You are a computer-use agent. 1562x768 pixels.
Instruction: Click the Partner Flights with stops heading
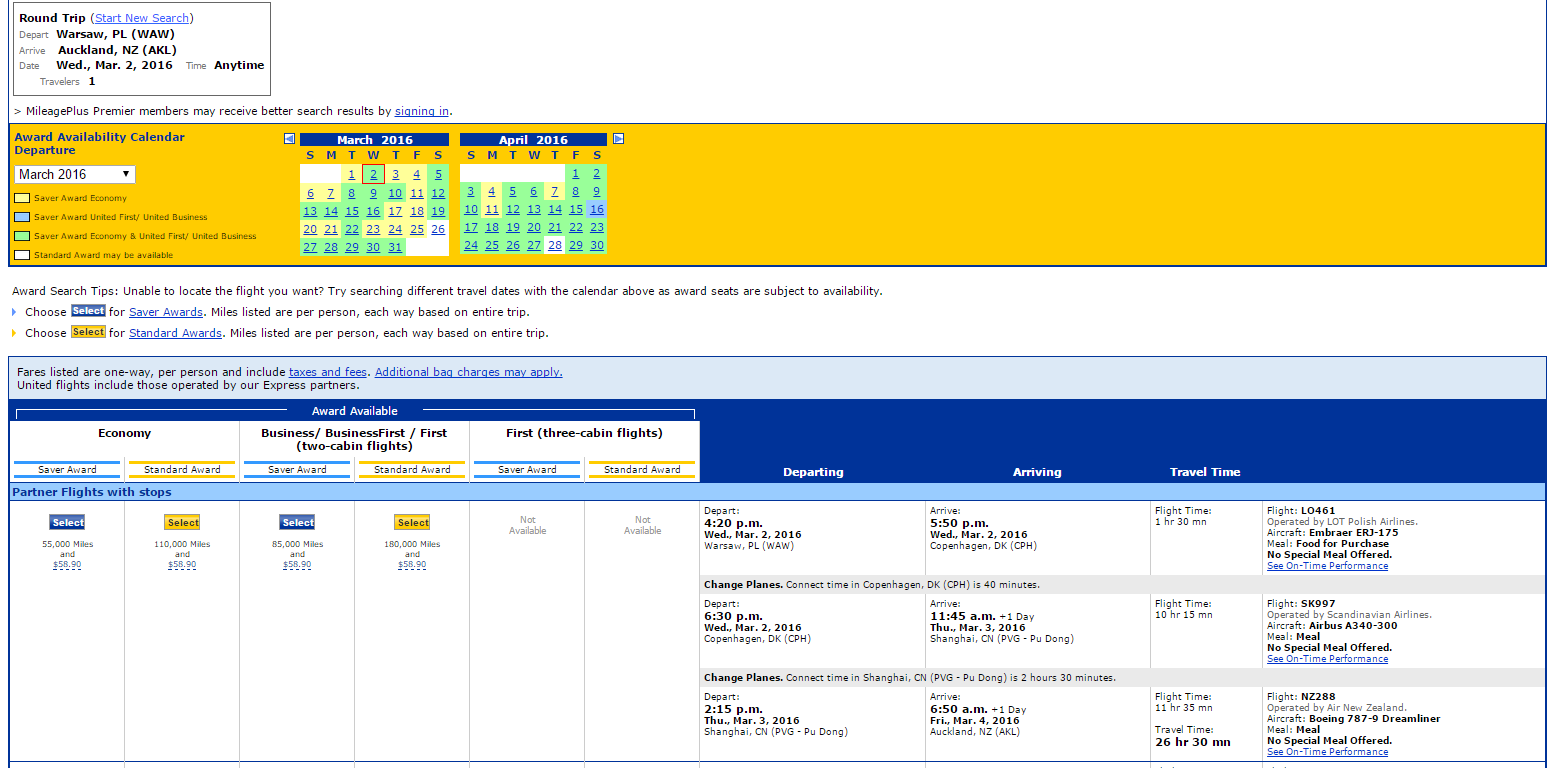pyautogui.click(x=92, y=492)
